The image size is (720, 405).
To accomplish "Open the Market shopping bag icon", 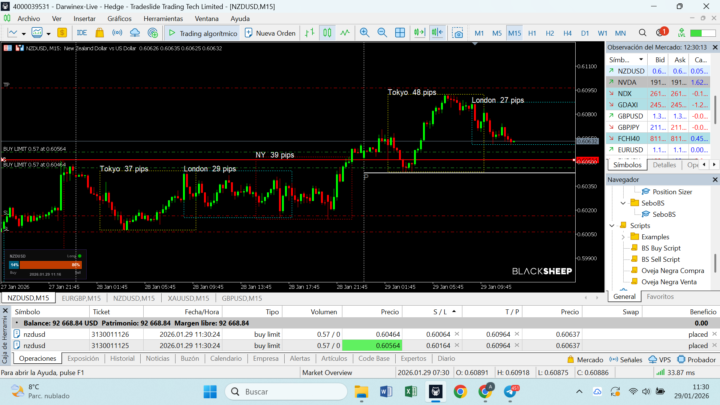I will pos(99,33).
